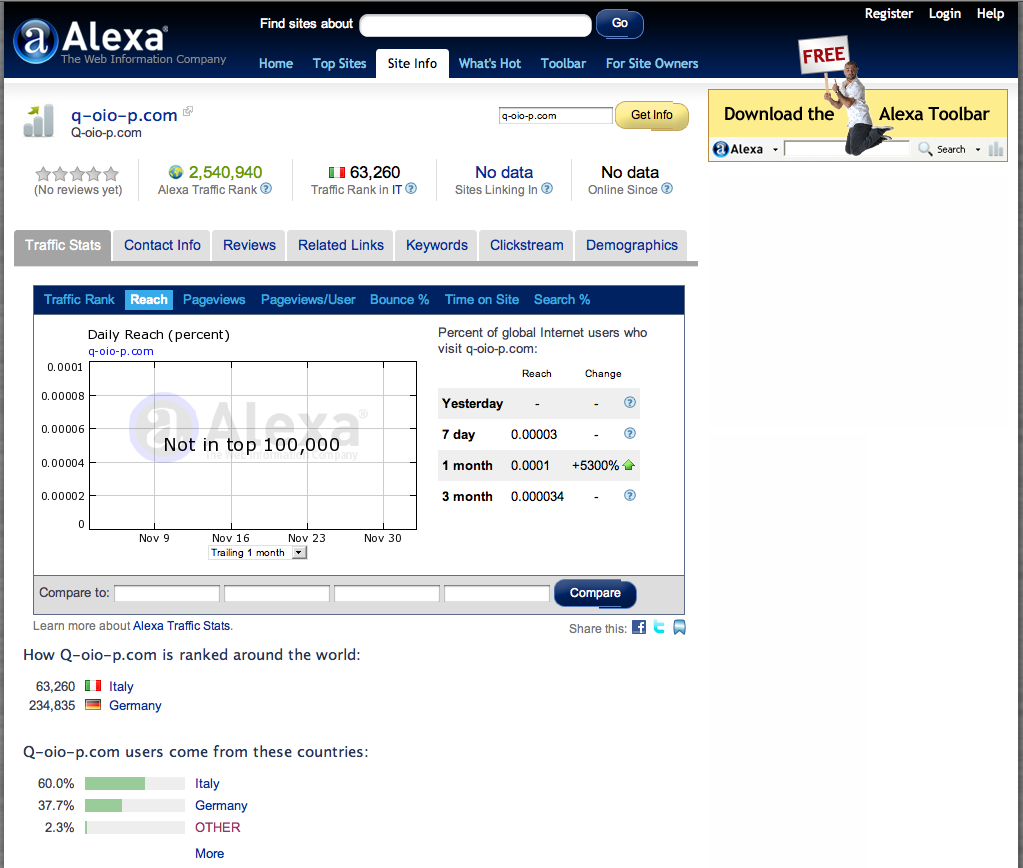1023x868 pixels.
Task: Share this page on Facebook
Action: point(639,627)
